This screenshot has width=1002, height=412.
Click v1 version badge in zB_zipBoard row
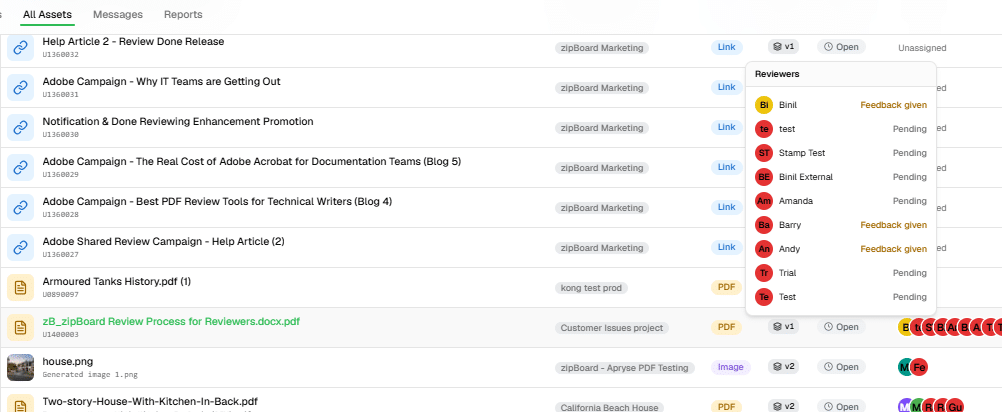click(783, 326)
